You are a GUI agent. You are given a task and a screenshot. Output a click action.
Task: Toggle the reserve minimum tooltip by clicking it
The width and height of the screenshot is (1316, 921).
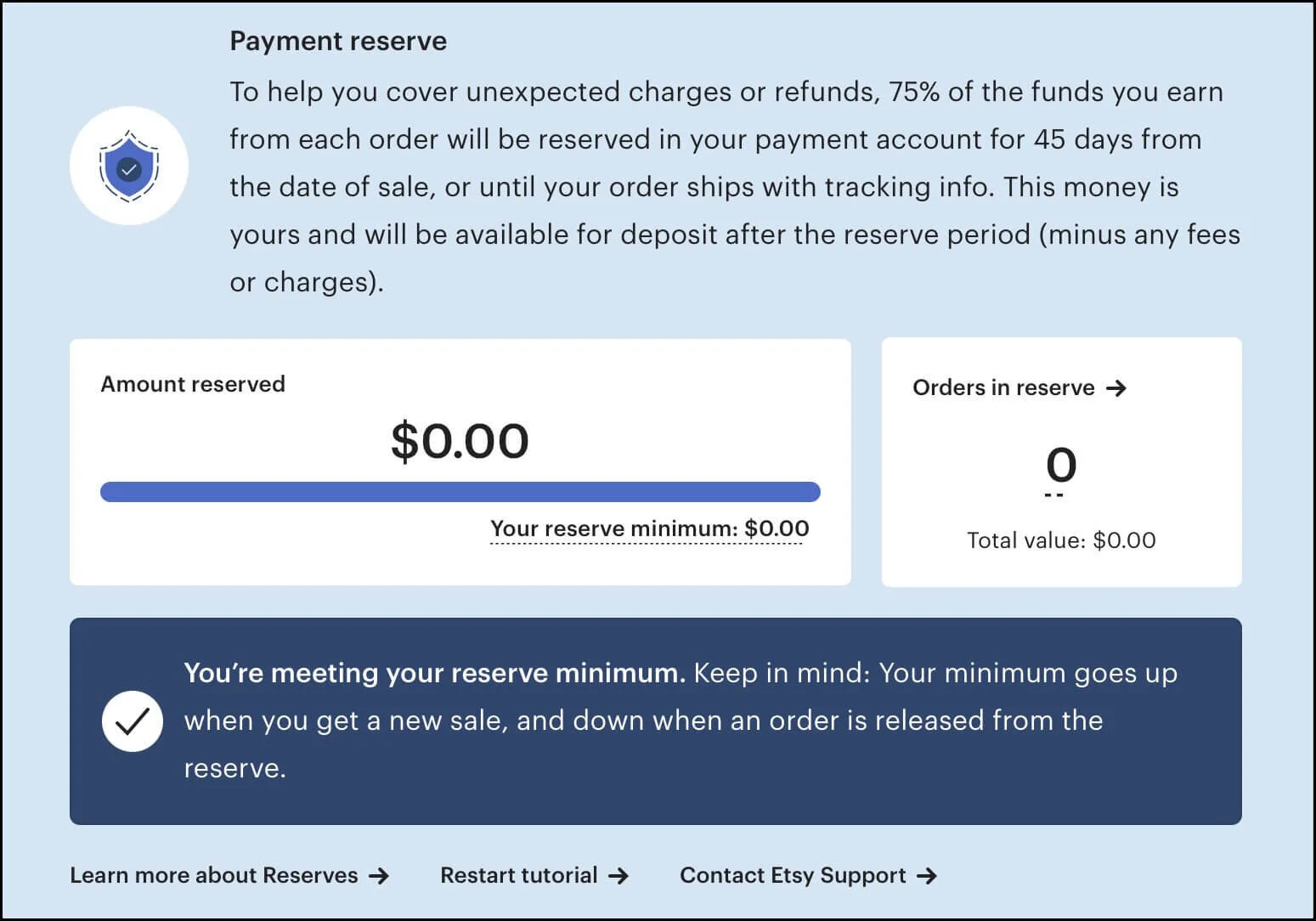pos(648,528)
